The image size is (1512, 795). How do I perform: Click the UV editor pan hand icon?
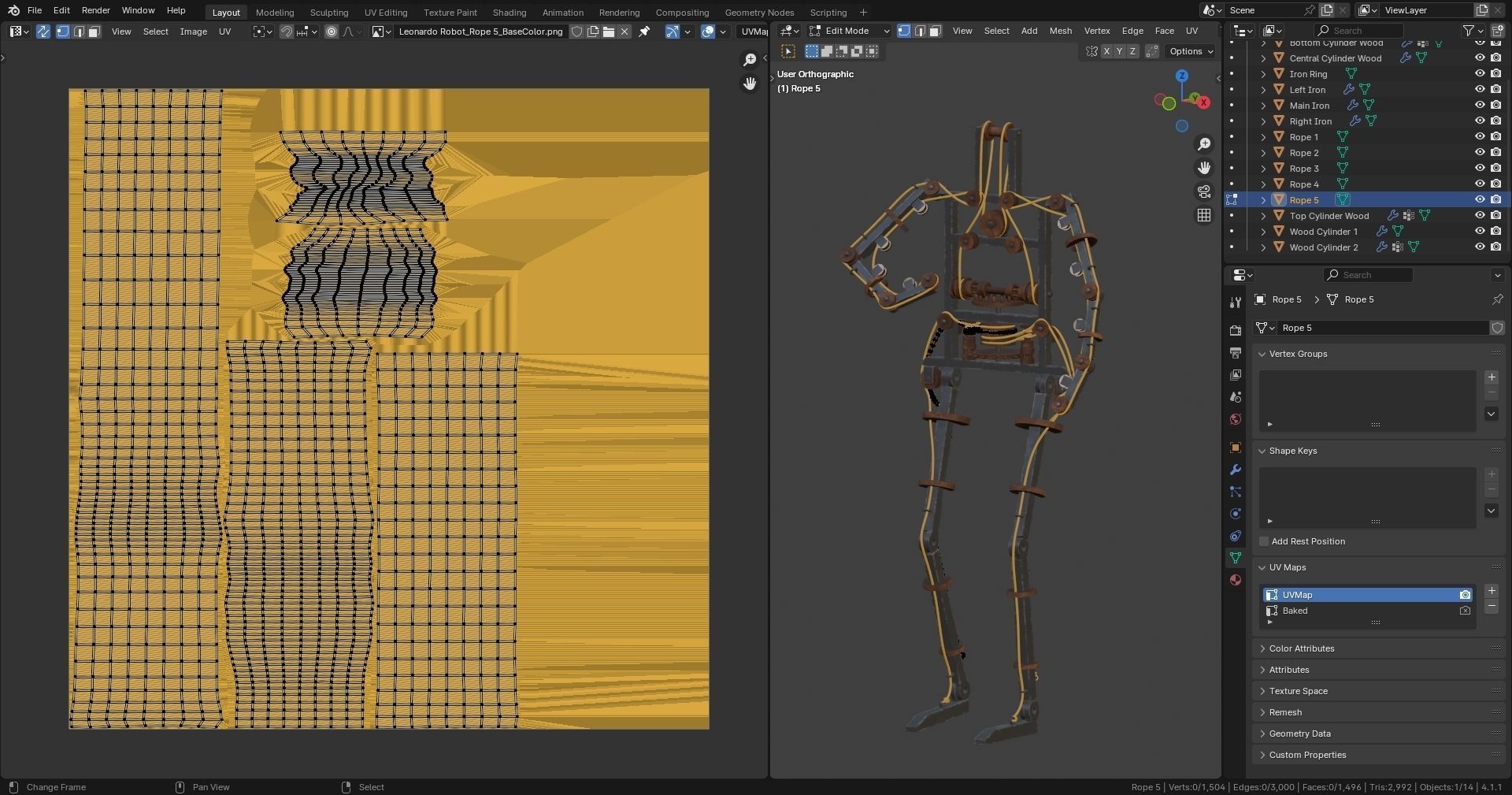coord(750,84)
